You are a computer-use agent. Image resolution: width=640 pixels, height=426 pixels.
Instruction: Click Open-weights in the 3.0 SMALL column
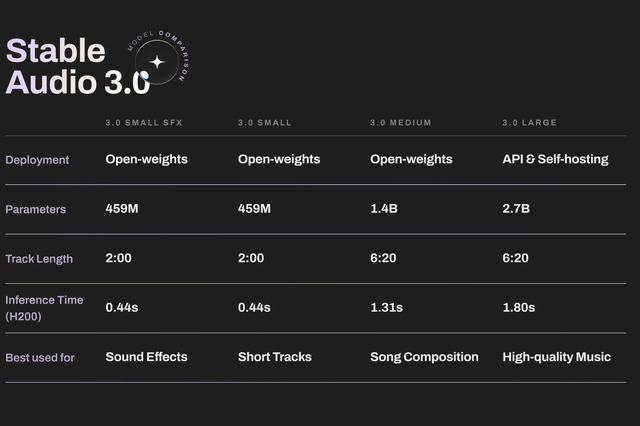(x=279, y=159)
